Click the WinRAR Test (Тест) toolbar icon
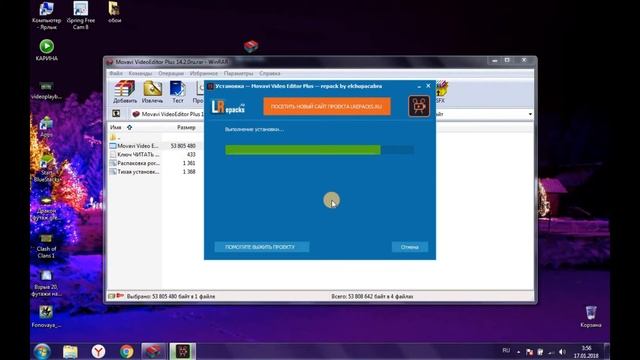 click(x=178, y=92)
